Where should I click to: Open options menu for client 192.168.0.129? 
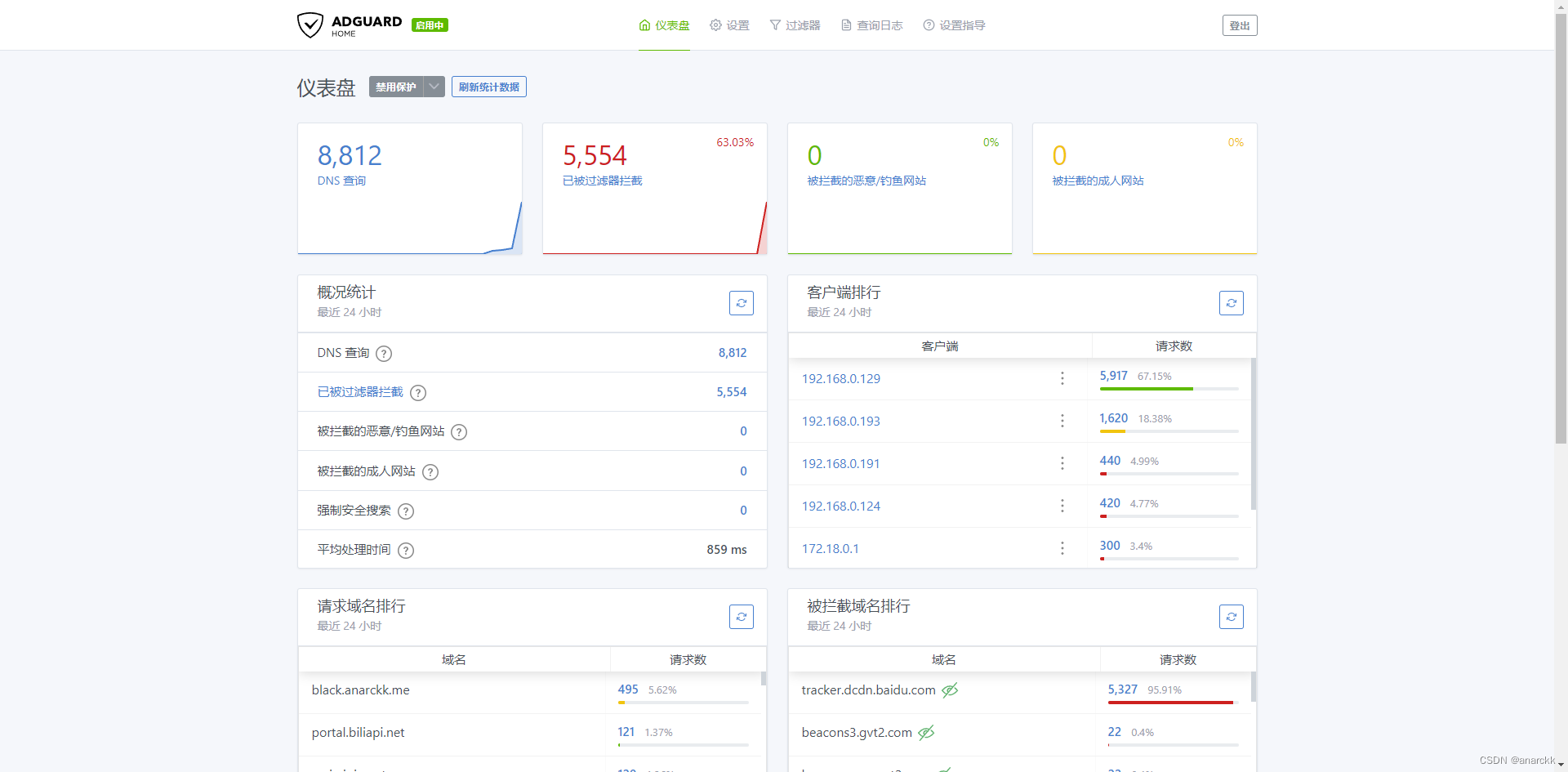pyautogui.click(x=1062, y=378)
